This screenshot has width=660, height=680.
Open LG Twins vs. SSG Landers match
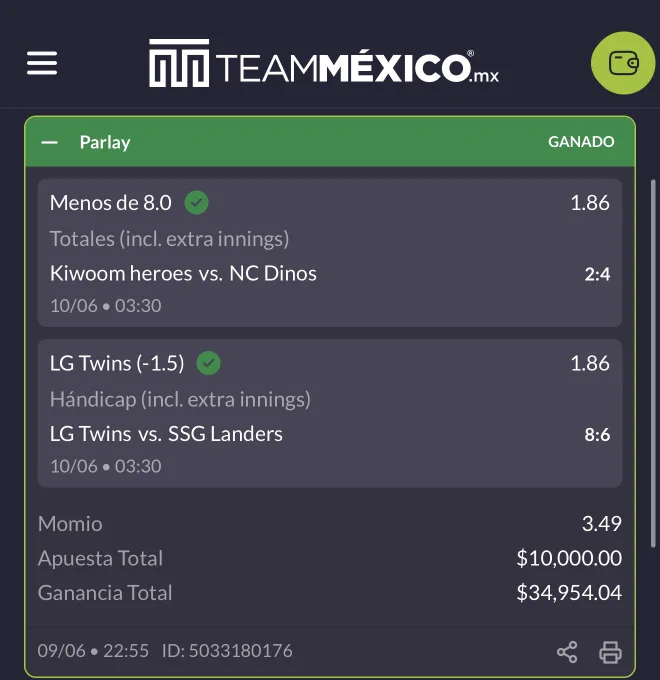(x=166, y=434)
